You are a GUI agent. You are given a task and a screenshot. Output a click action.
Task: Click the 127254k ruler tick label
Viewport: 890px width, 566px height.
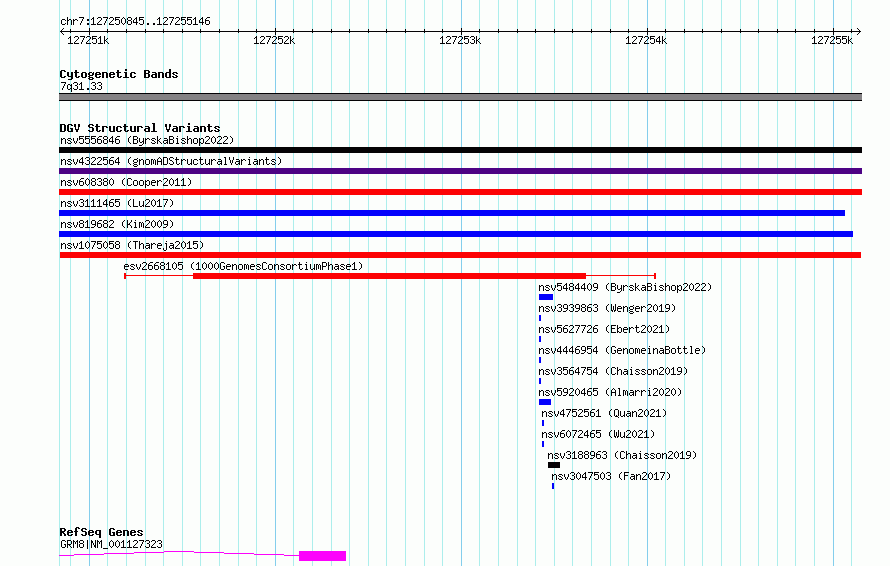pos(646,40)
